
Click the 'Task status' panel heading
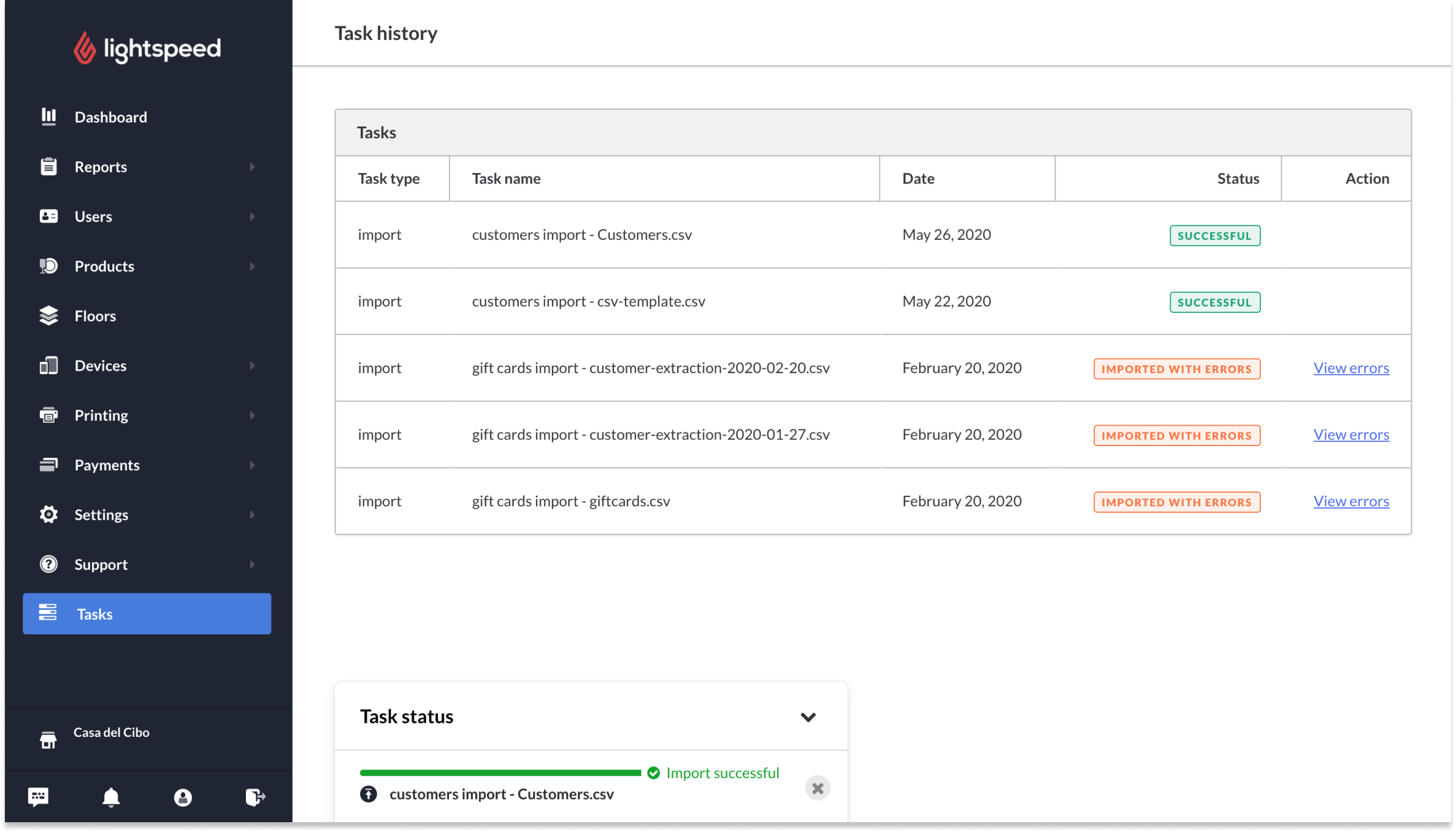click(x=406, y=716)
